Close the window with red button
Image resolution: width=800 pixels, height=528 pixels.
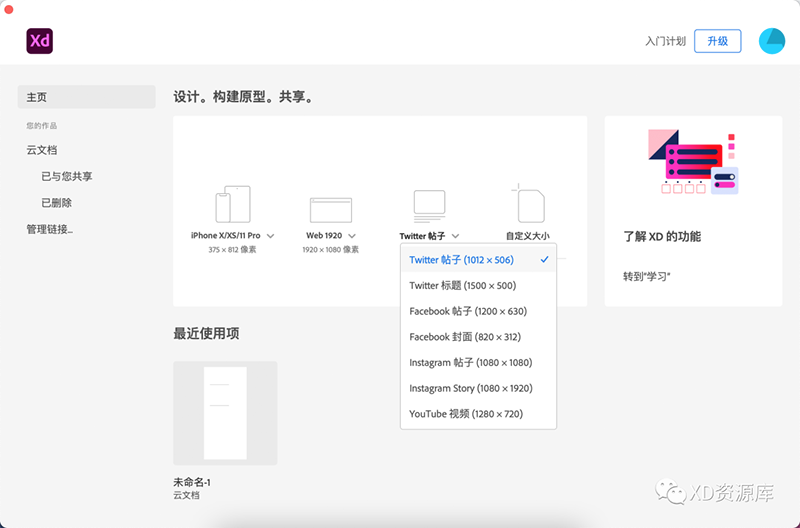[8, 9]
